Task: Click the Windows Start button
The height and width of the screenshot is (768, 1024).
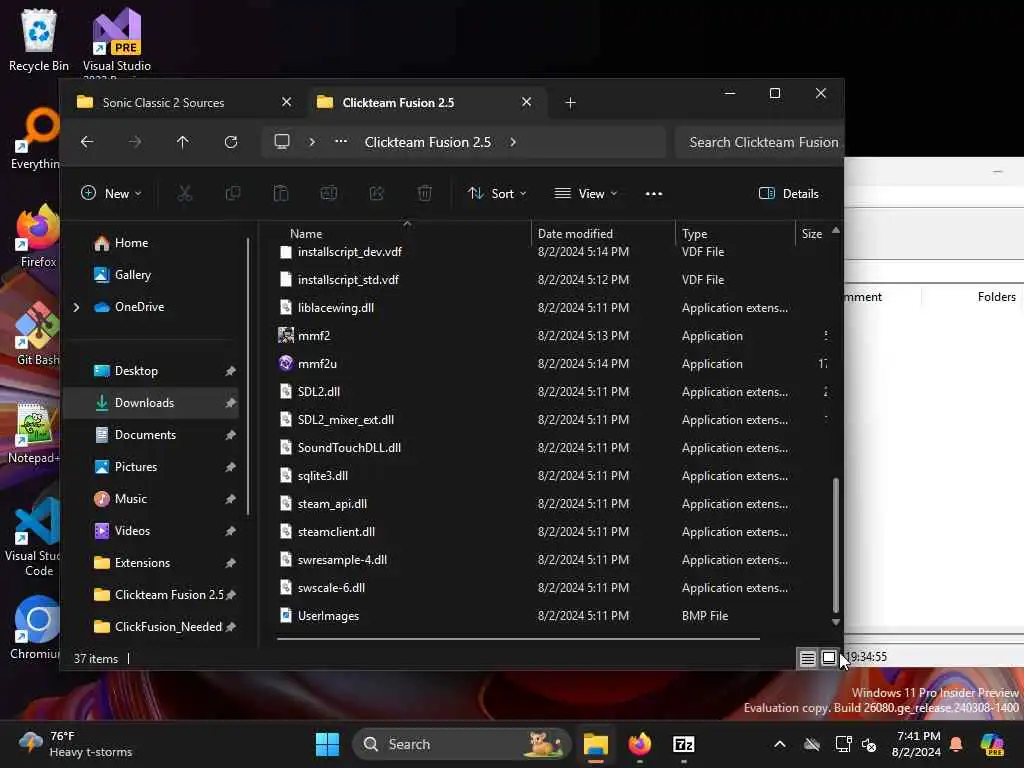Action: click(x=327, y=744)
